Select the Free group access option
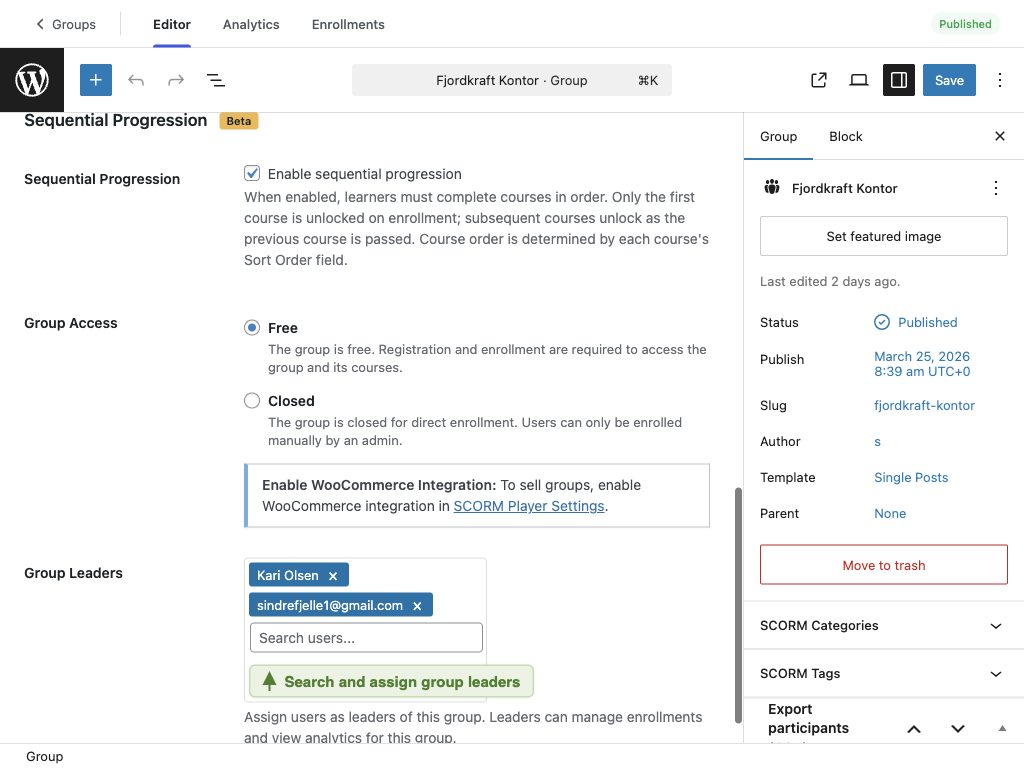1024x768 pixels. tap(252, 327)
